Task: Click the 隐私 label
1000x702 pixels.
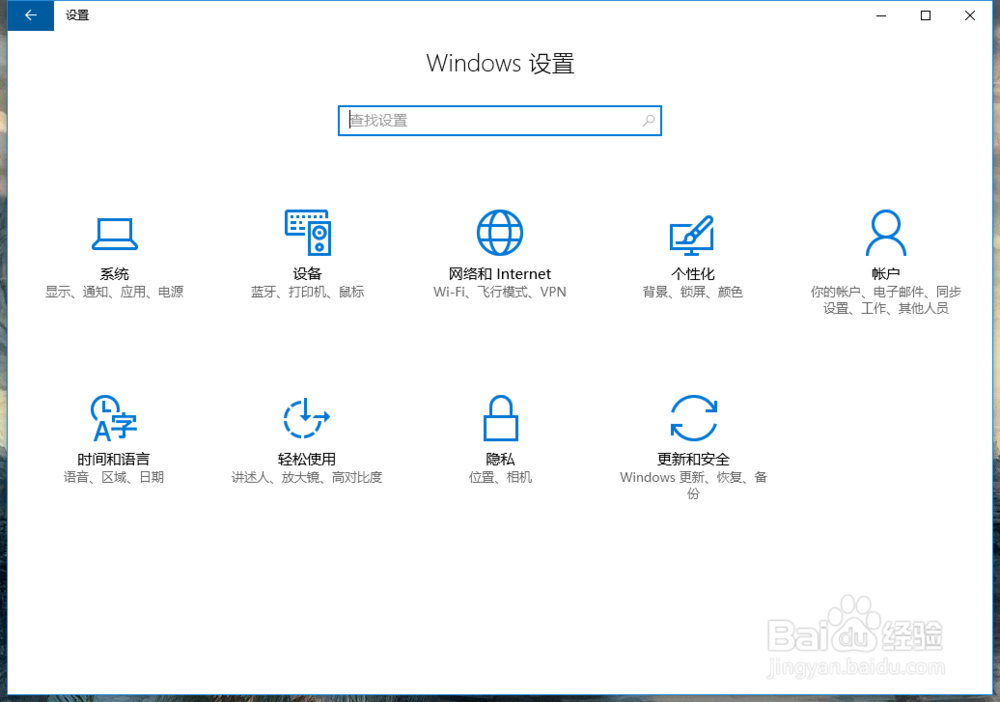Action: tap(500, 459)
